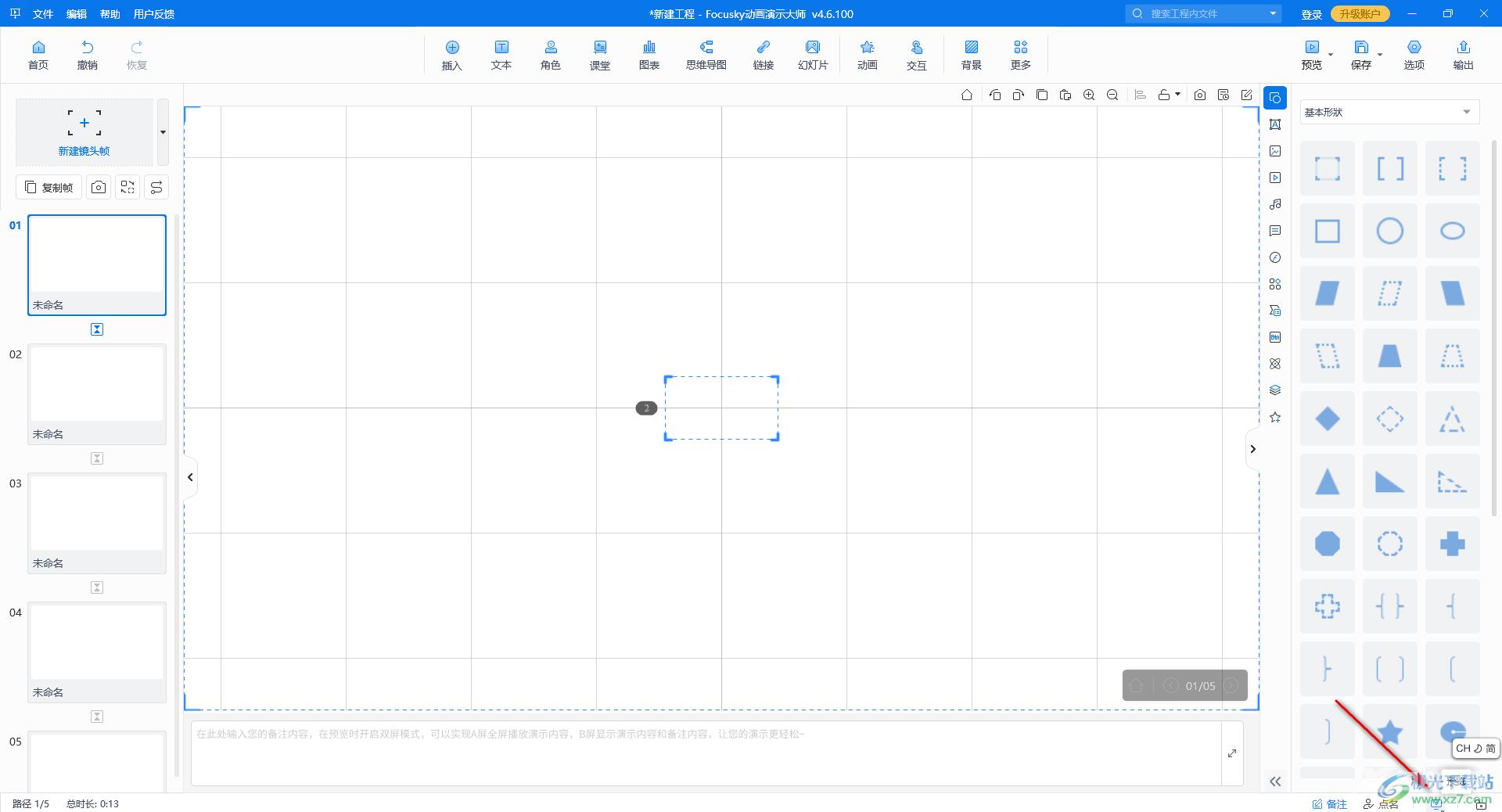Screen dimensions: 1502x812
Task: Undo with the 撤销 icon
Action: pos(88,55)
